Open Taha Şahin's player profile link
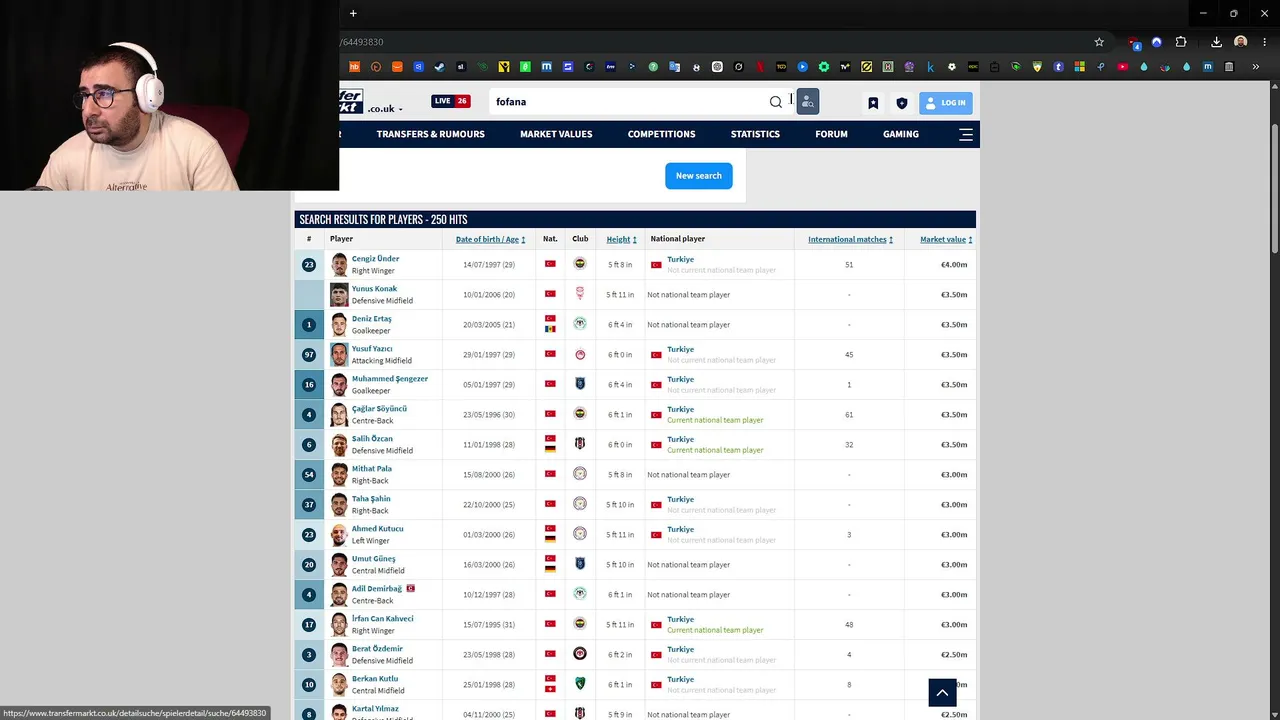 [x=371, y=499]
